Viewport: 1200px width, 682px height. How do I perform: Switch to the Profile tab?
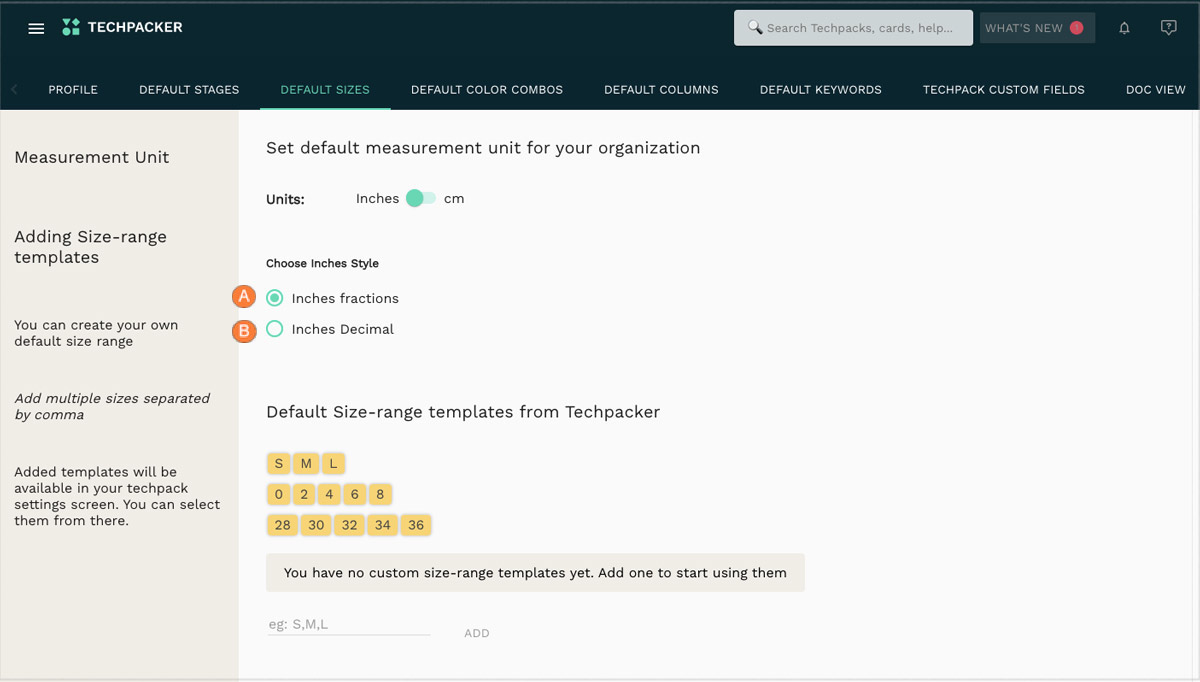click(x=73, y=90)
